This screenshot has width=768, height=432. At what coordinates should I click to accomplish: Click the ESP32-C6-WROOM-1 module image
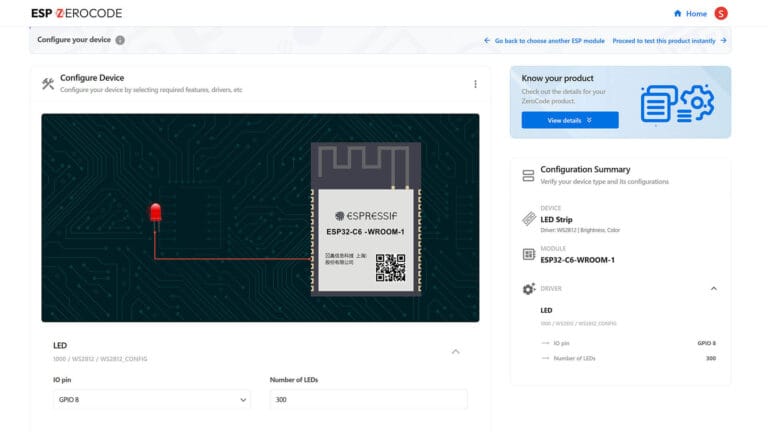[x=365, y=218]
